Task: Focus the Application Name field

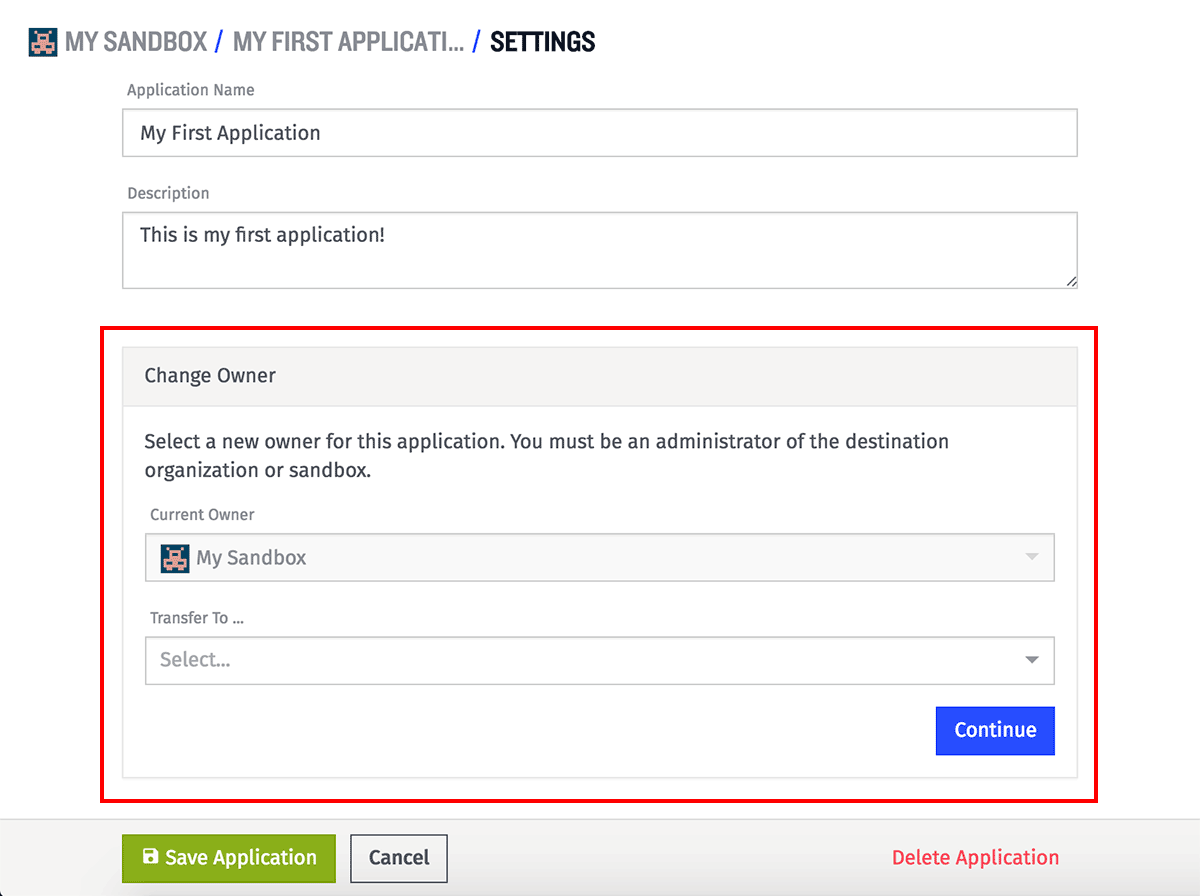Action: click(600, 133)
